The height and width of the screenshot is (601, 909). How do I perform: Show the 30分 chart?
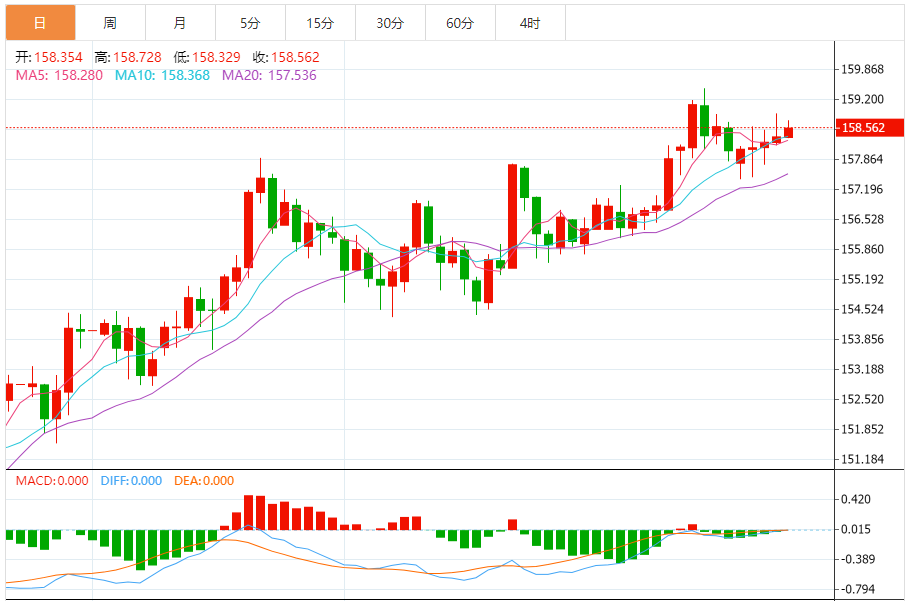pyautogui.click(x=390, y=22)
